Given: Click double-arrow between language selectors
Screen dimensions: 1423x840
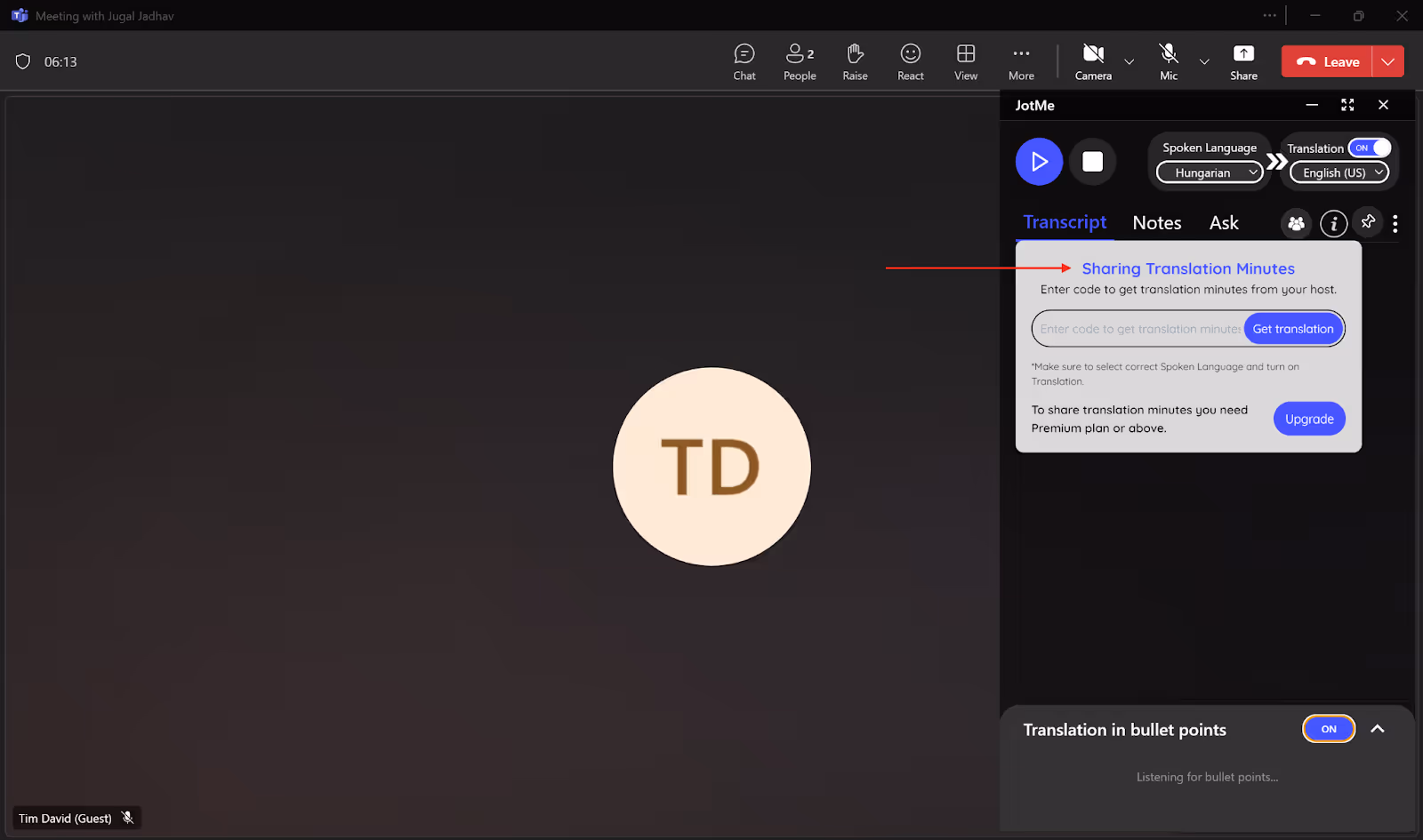Looking at the screenshot, I should tap(1276, 161).
